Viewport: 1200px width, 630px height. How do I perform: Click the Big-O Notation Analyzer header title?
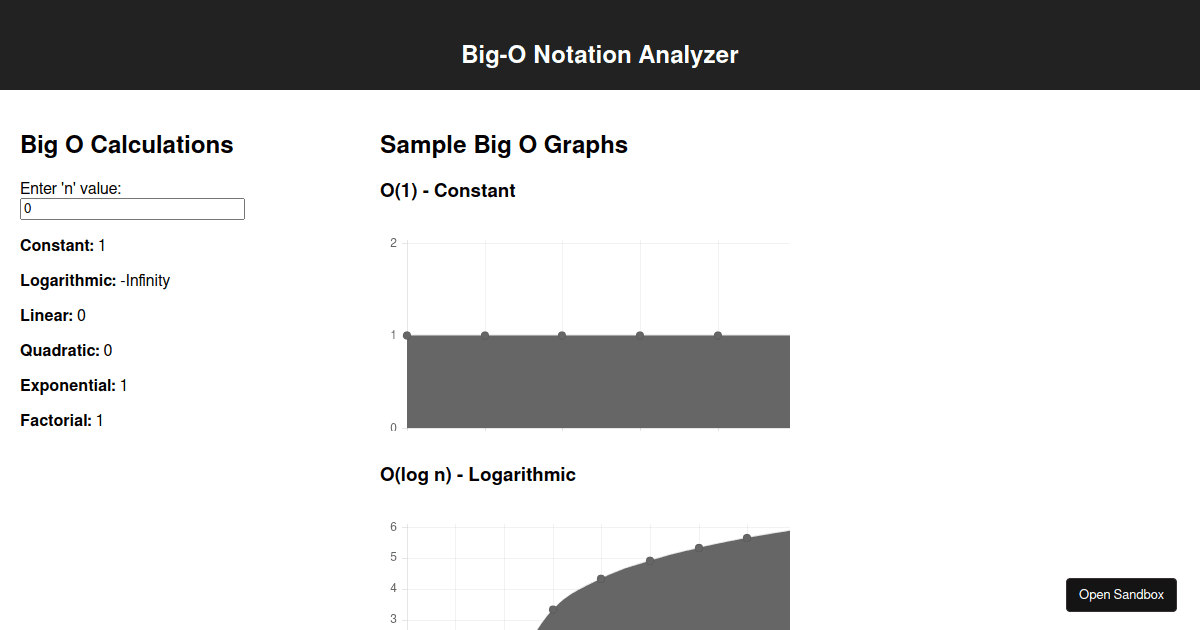point(600,55)
